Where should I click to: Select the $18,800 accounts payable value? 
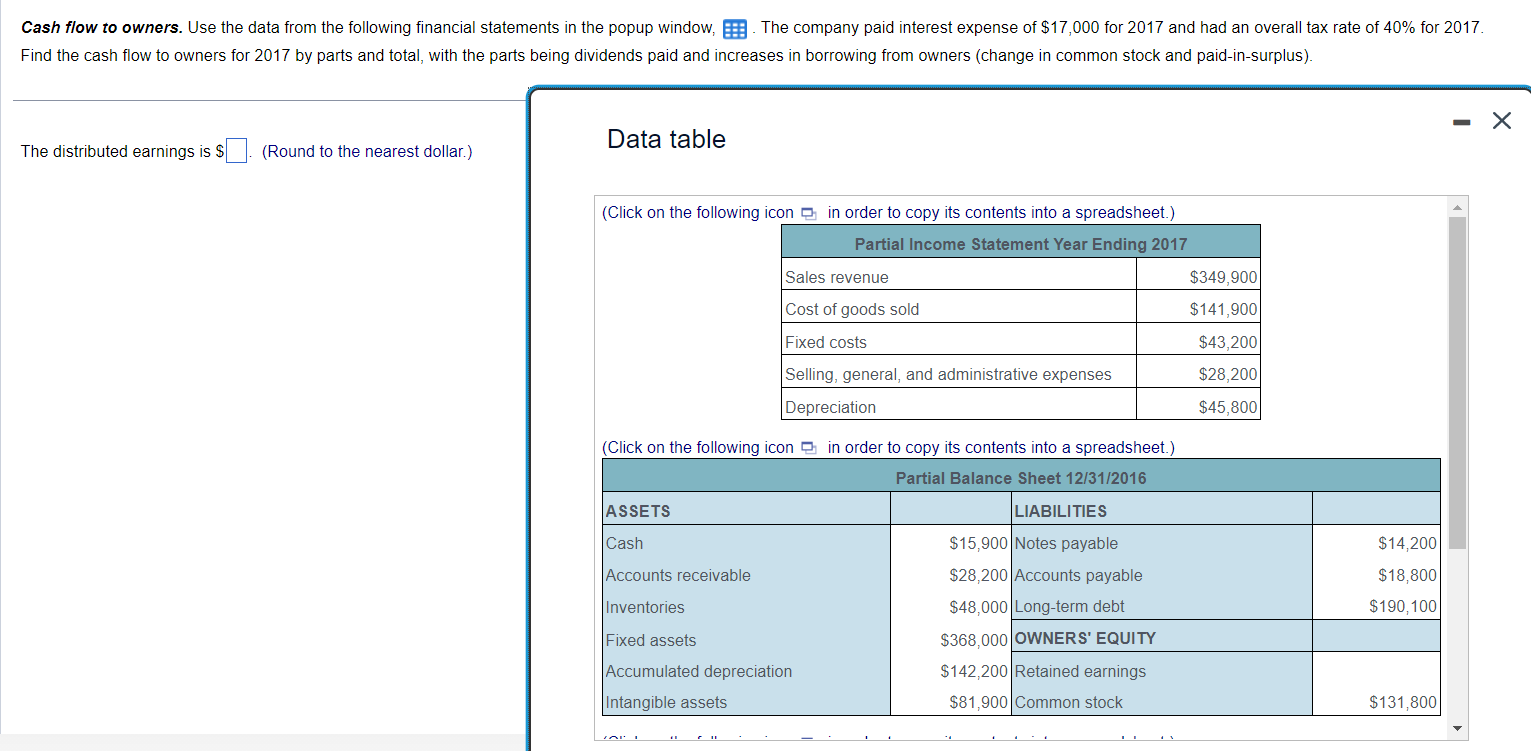[x=1407, y=575]
